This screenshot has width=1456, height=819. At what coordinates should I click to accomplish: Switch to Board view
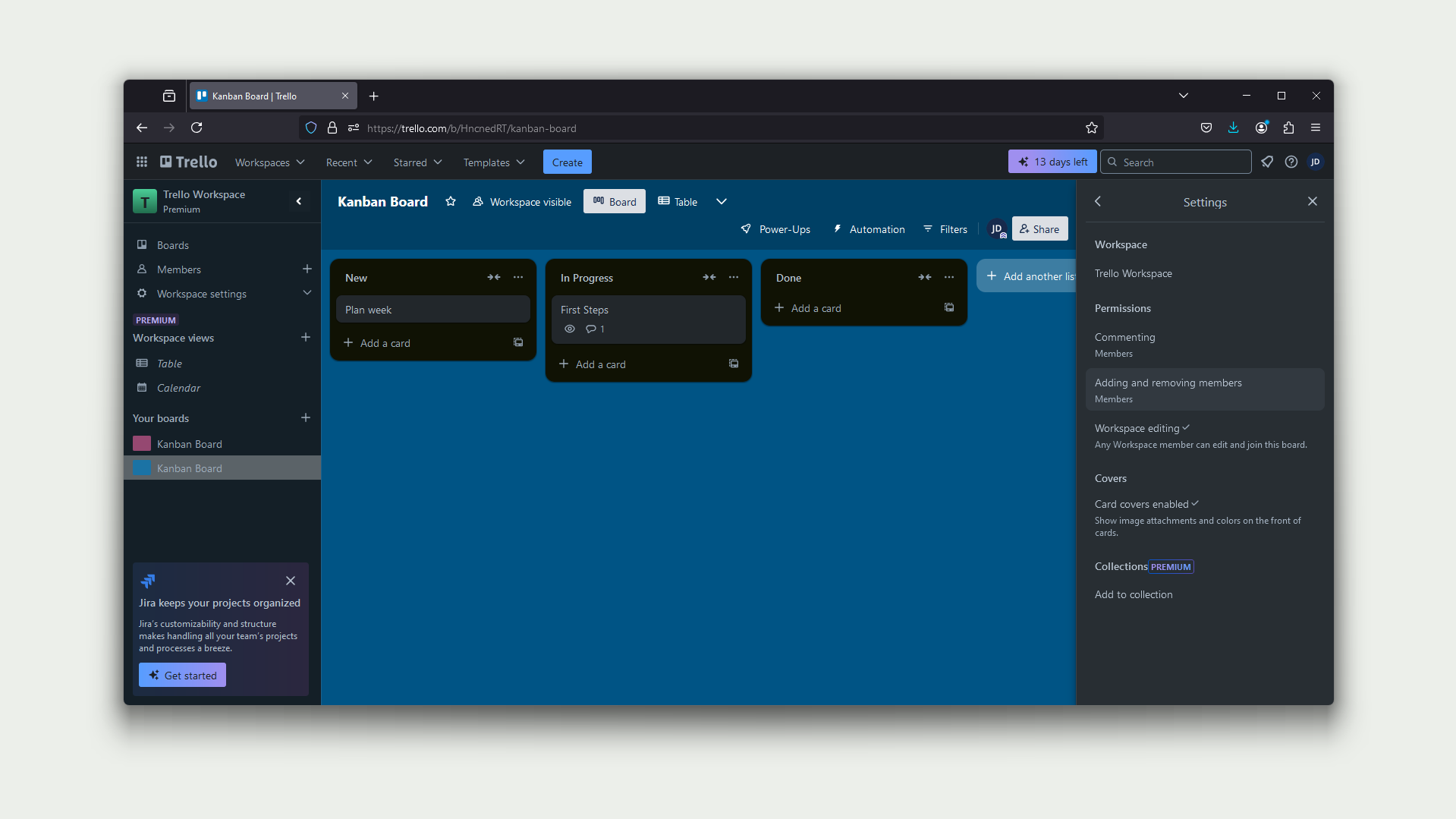click(x=615, y=201)
